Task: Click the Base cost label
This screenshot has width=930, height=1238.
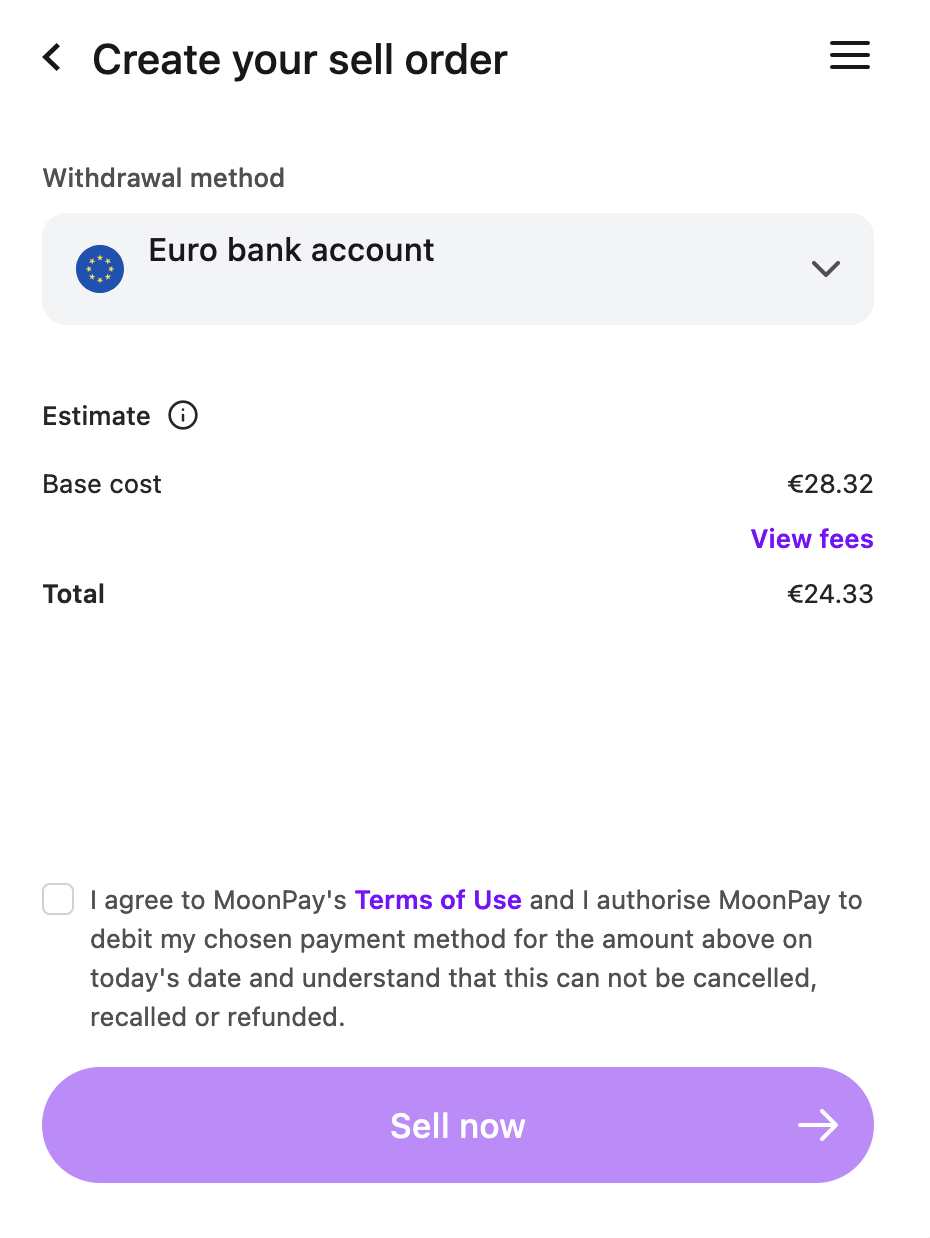Action: tap(102, 484)
